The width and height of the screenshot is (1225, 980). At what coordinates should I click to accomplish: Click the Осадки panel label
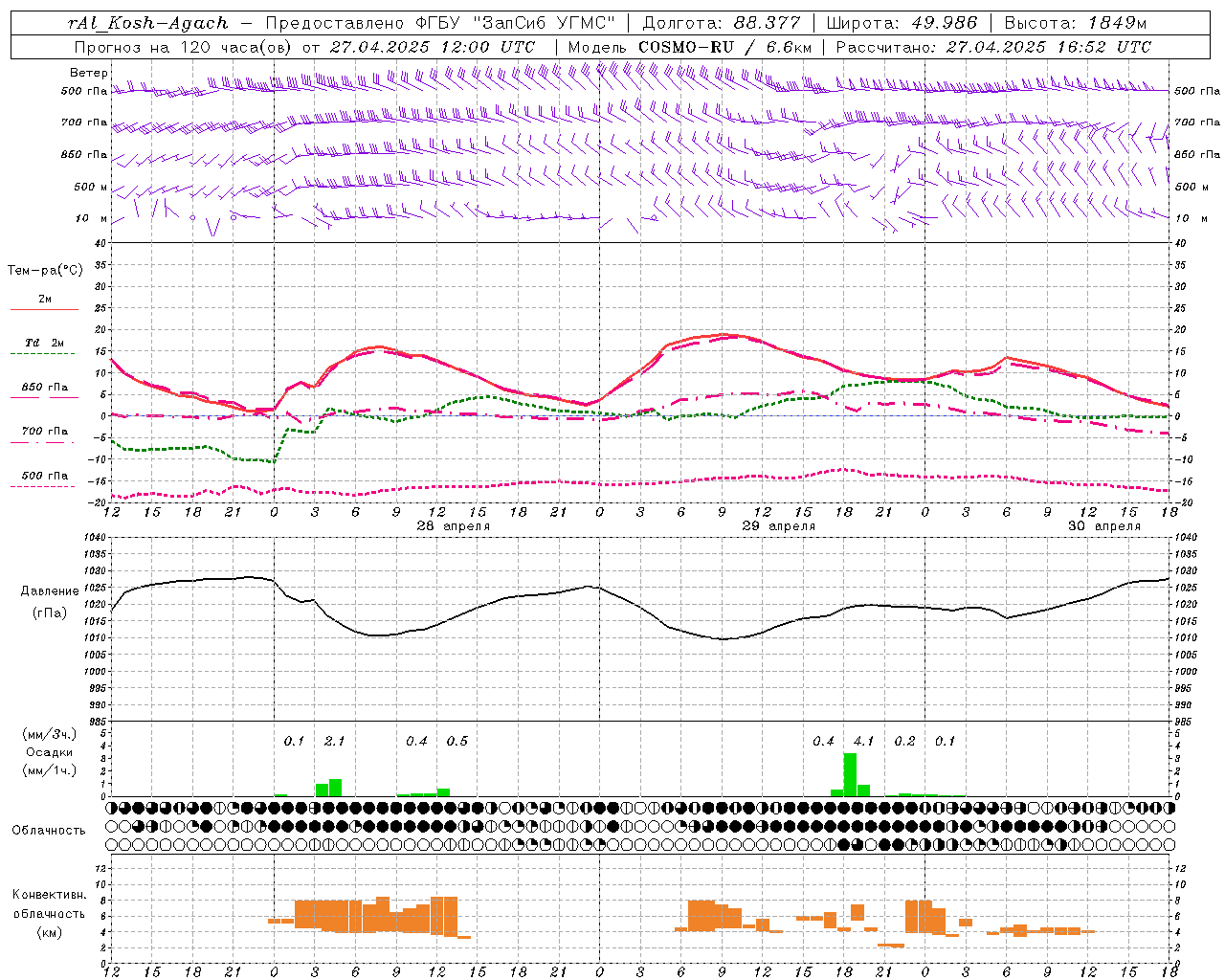[x=50, y=752]
